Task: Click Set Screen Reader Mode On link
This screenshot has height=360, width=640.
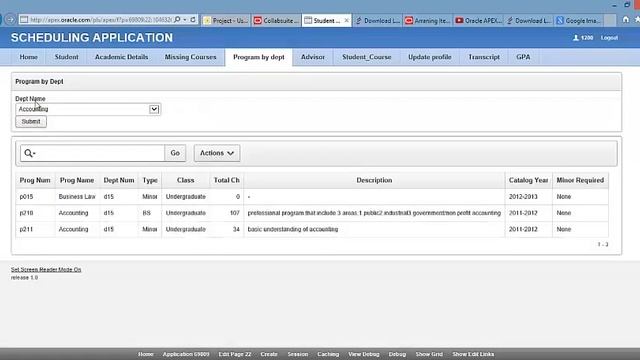Action: [46, 270]
